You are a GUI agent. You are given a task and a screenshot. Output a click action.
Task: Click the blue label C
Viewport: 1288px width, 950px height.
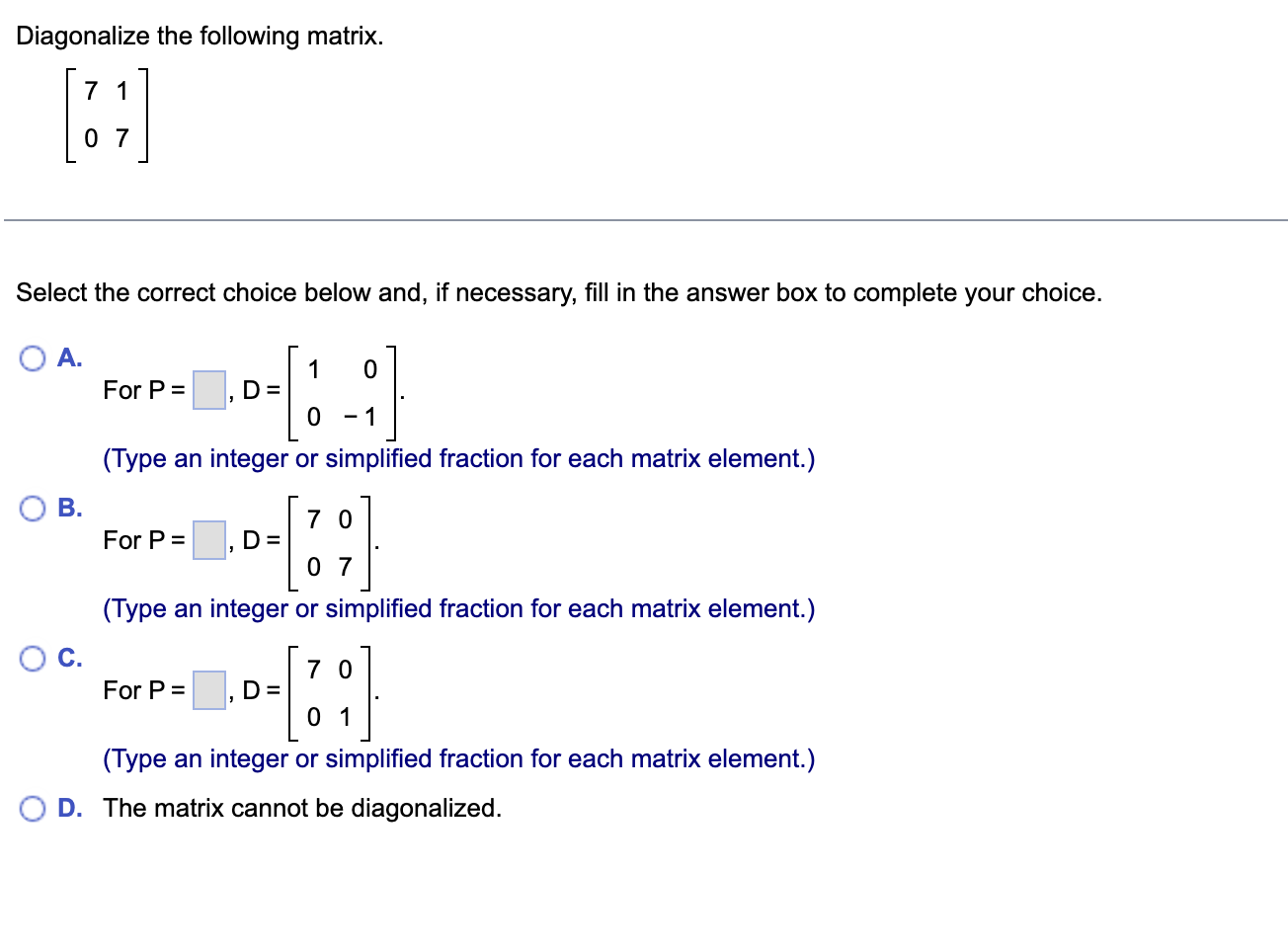coord(67,658)
